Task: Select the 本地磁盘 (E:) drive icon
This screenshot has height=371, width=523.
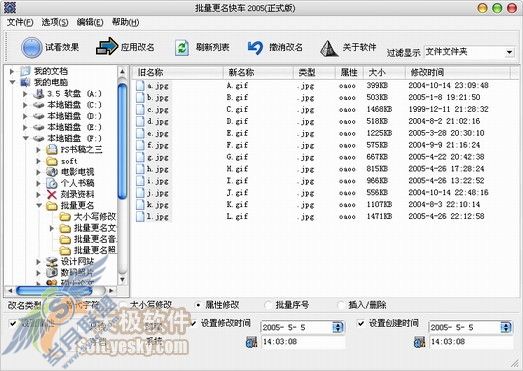Action: coord(39,127)
